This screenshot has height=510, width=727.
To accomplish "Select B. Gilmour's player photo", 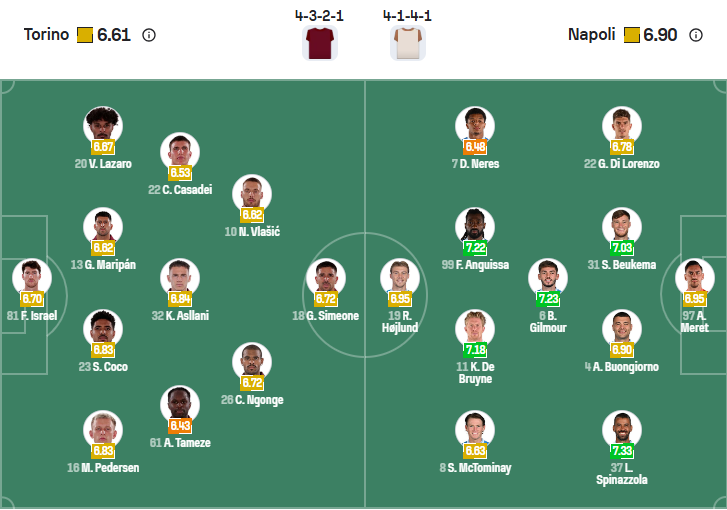I will (548, 277).
